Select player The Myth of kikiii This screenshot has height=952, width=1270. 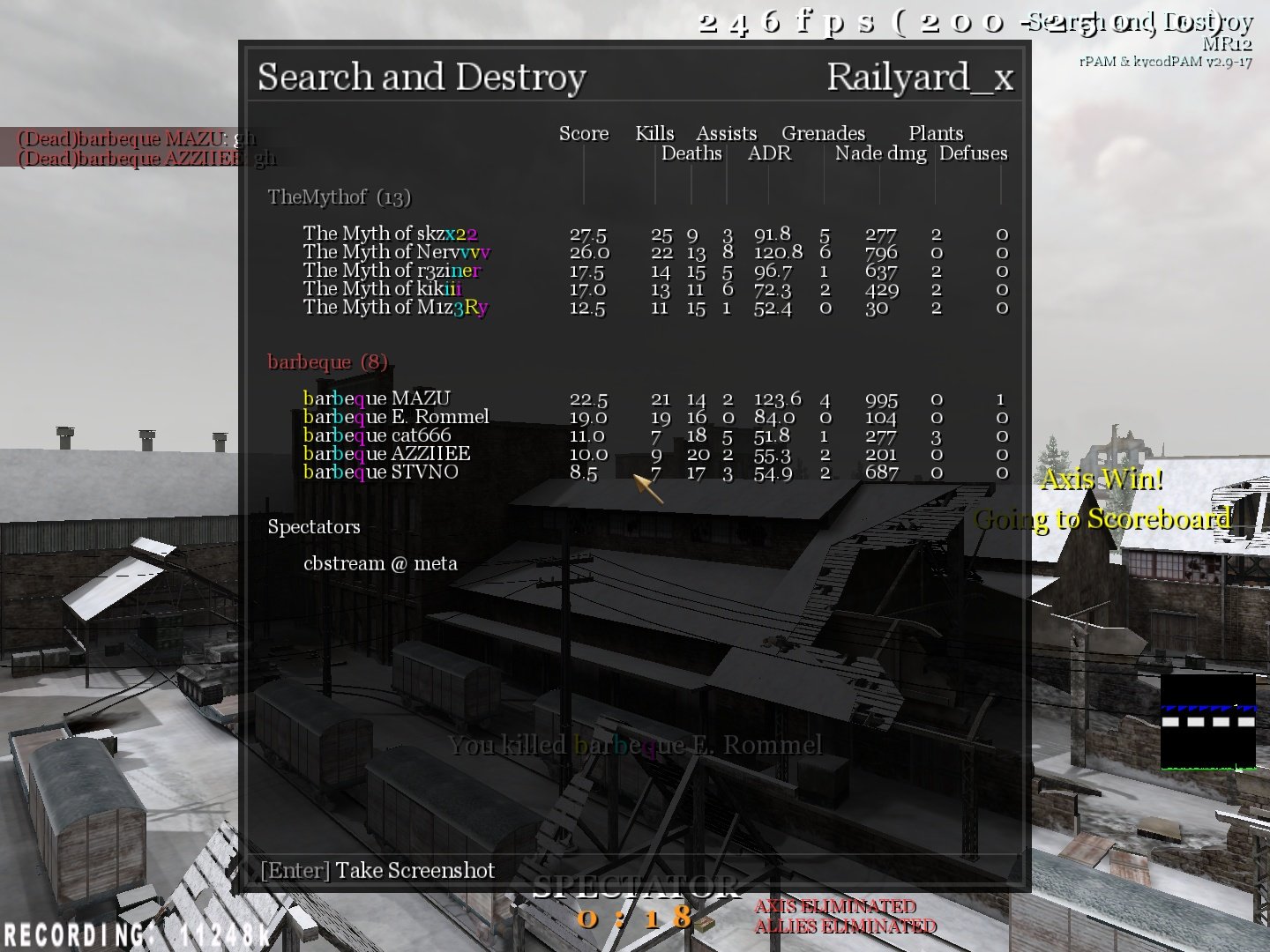(382, 289)
